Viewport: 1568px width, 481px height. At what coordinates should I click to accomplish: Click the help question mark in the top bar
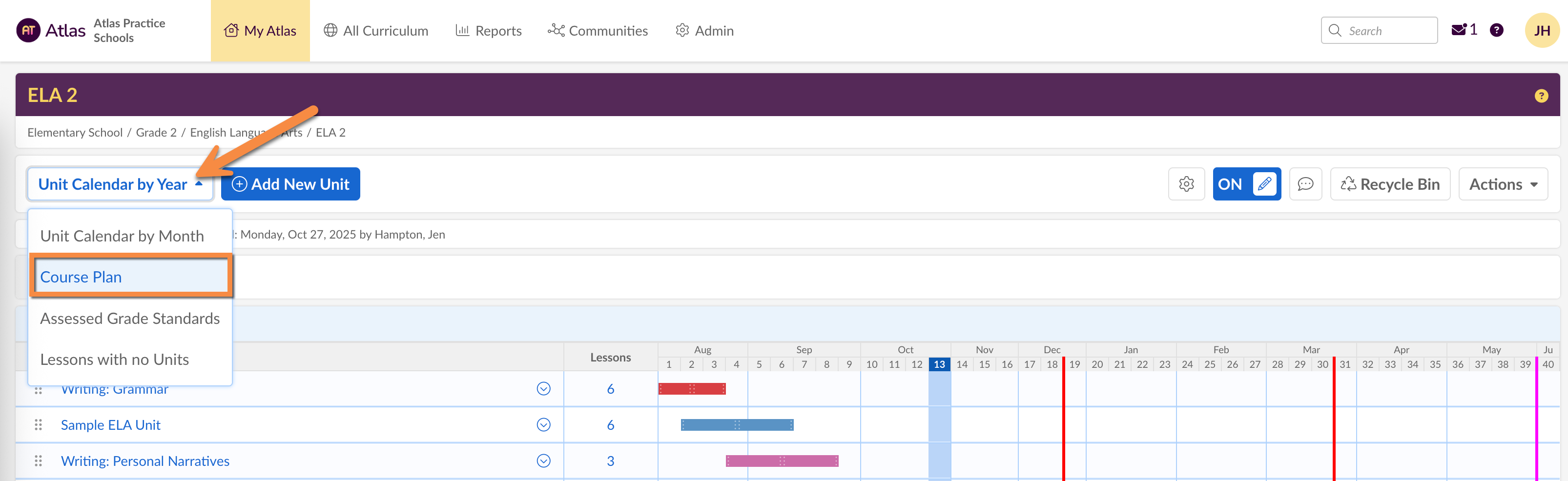click(x=1497, y=30)
